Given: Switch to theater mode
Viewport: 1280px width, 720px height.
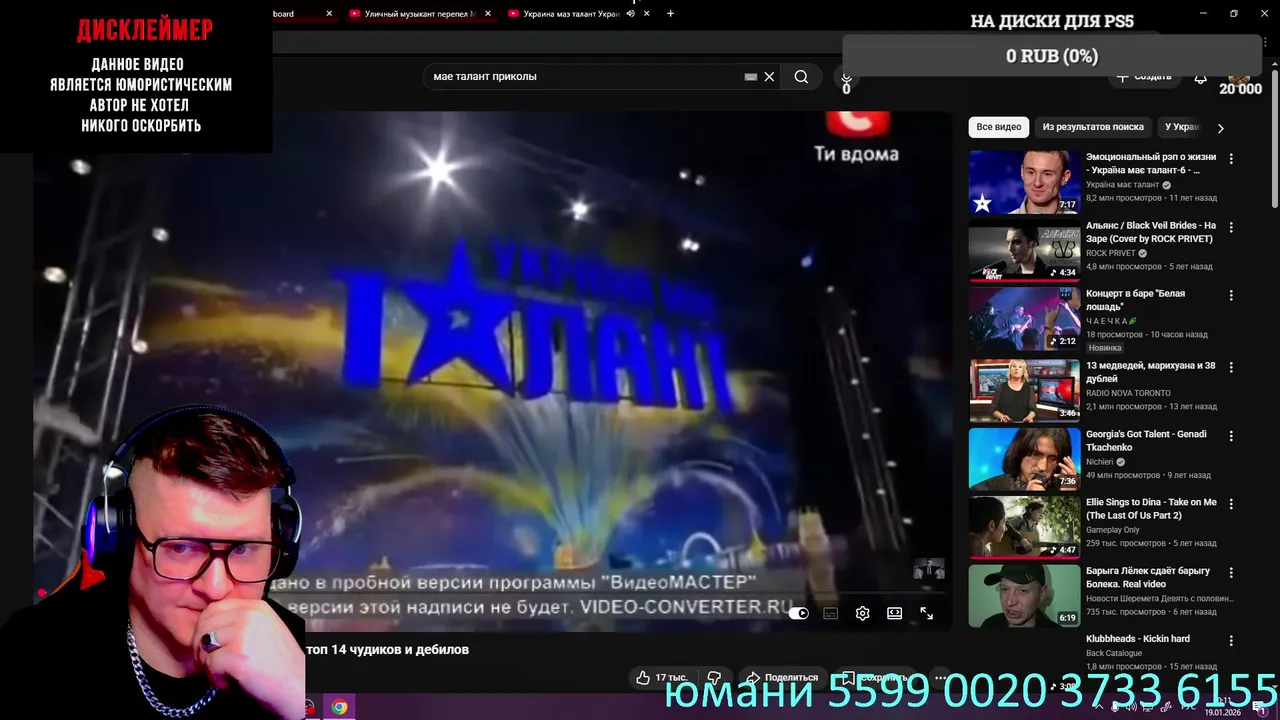Looking at the screenshot, I should point(894,613).
